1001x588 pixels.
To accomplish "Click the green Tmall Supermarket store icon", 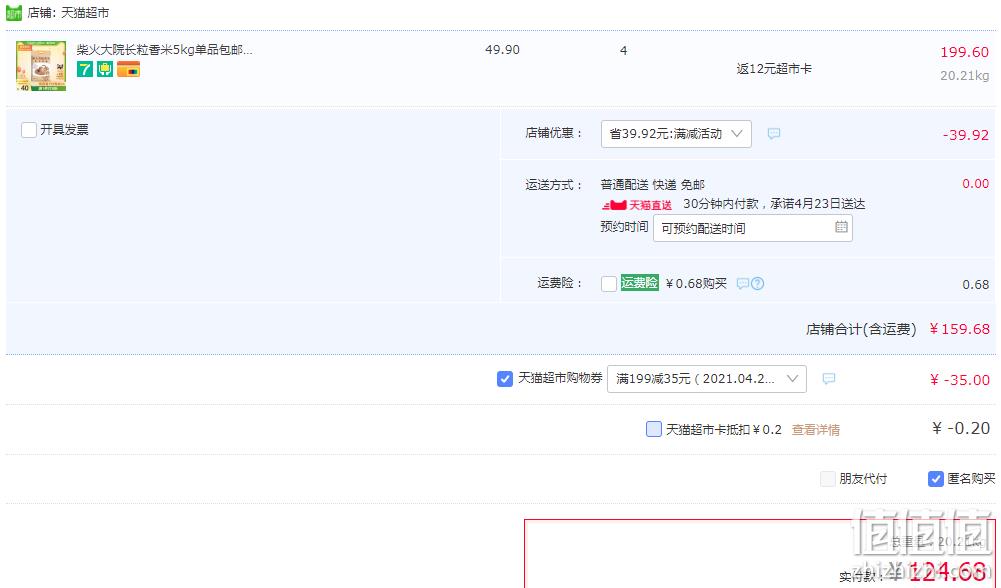I will (x=14, y=12).
